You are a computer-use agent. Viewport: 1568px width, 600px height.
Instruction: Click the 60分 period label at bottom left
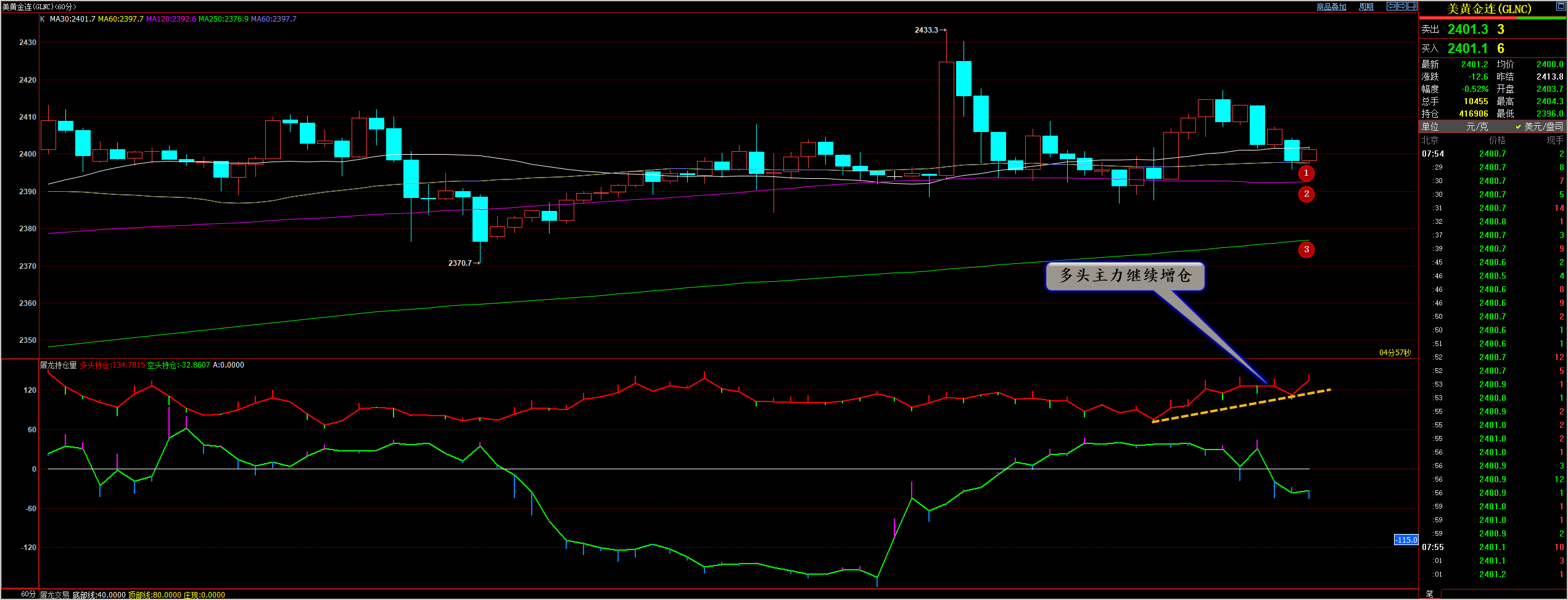[28, 594]
